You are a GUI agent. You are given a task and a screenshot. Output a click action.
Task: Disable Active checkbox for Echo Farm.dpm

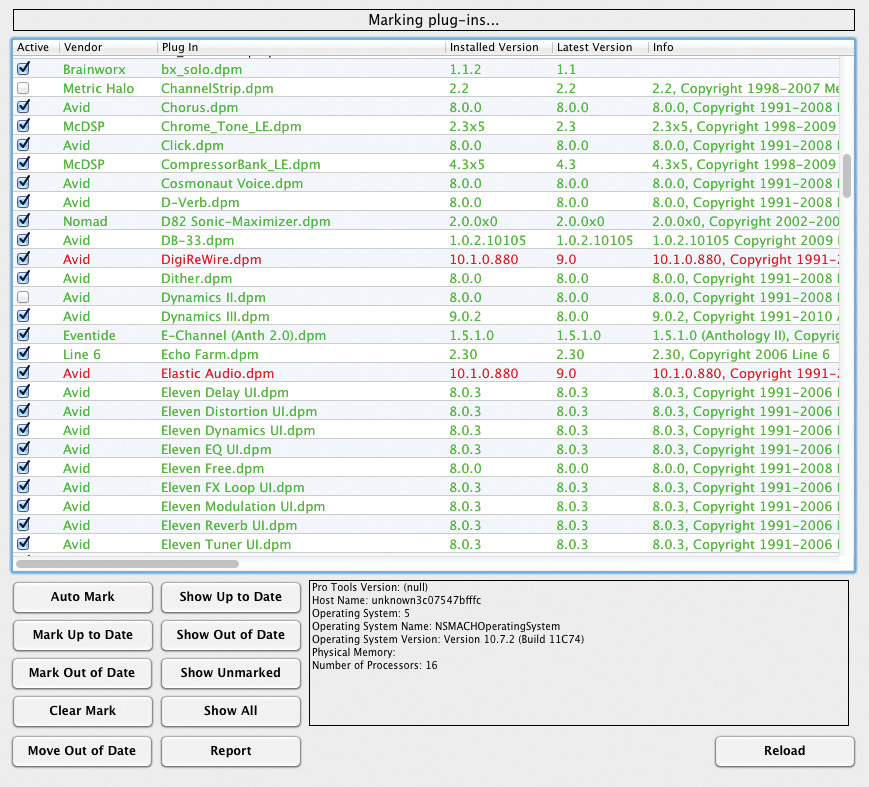tap(23, 354)
